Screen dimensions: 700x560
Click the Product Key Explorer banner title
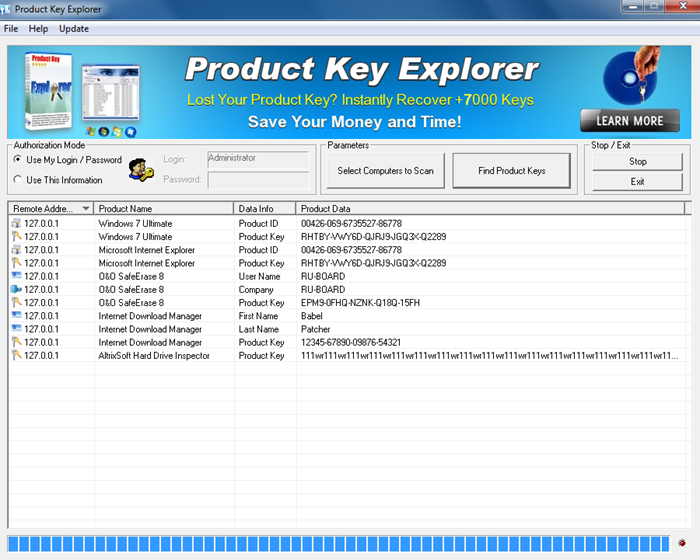(362, 69)
